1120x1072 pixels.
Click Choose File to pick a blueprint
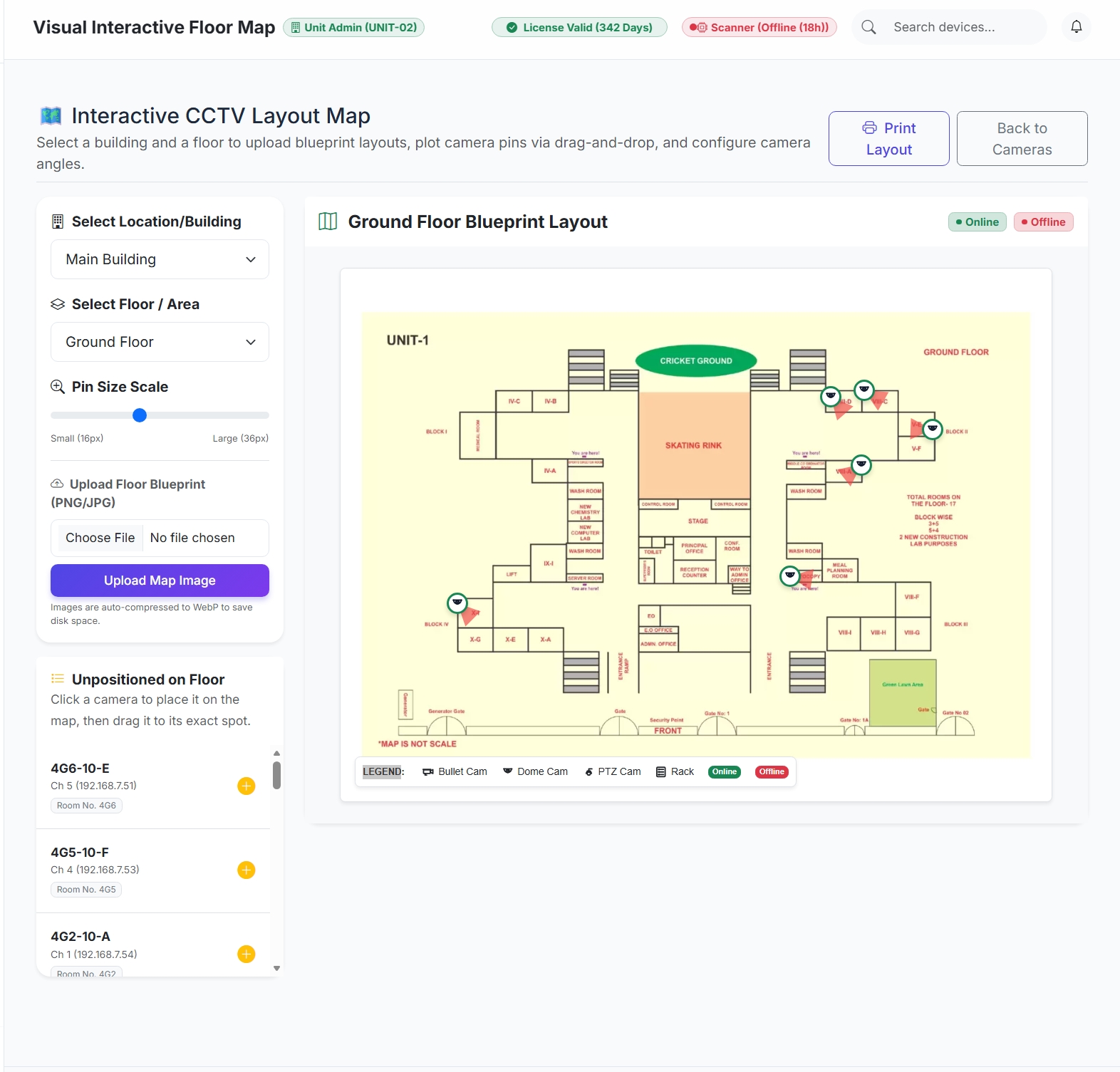tap(100, 538)
